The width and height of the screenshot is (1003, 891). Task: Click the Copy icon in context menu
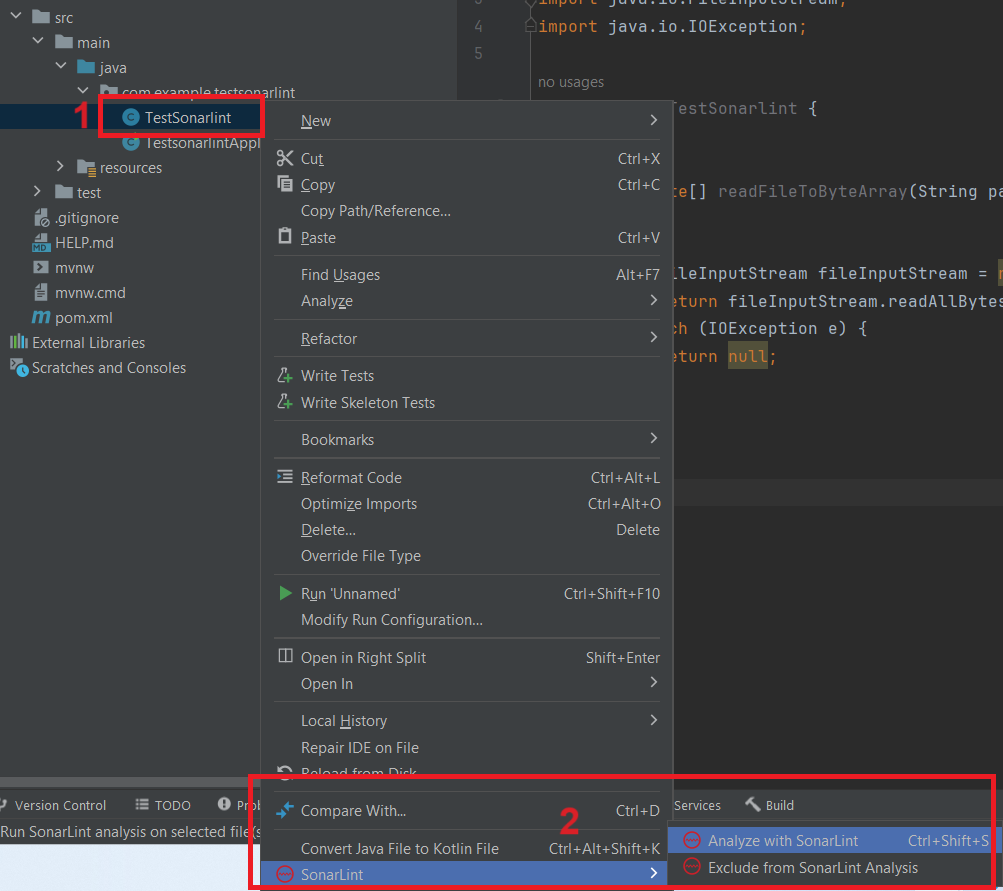point(285,184)
